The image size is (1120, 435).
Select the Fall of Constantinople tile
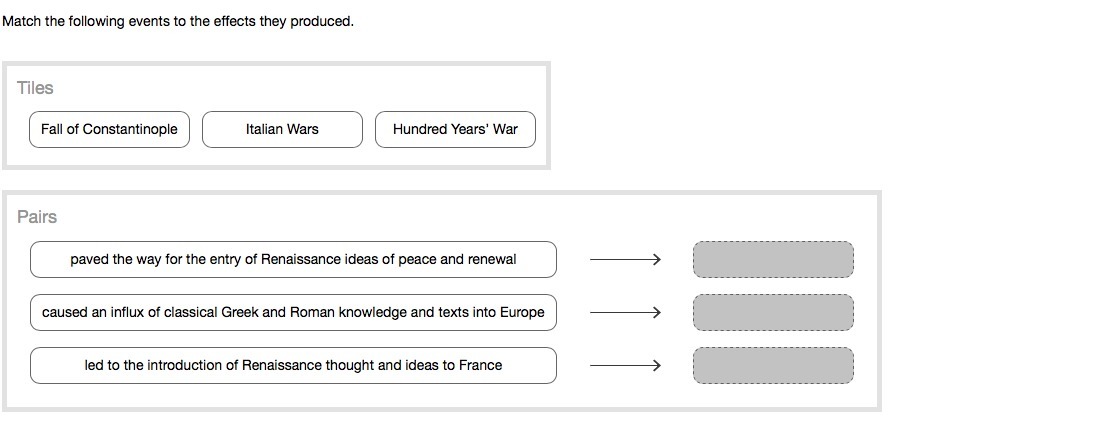click(109, 129)
